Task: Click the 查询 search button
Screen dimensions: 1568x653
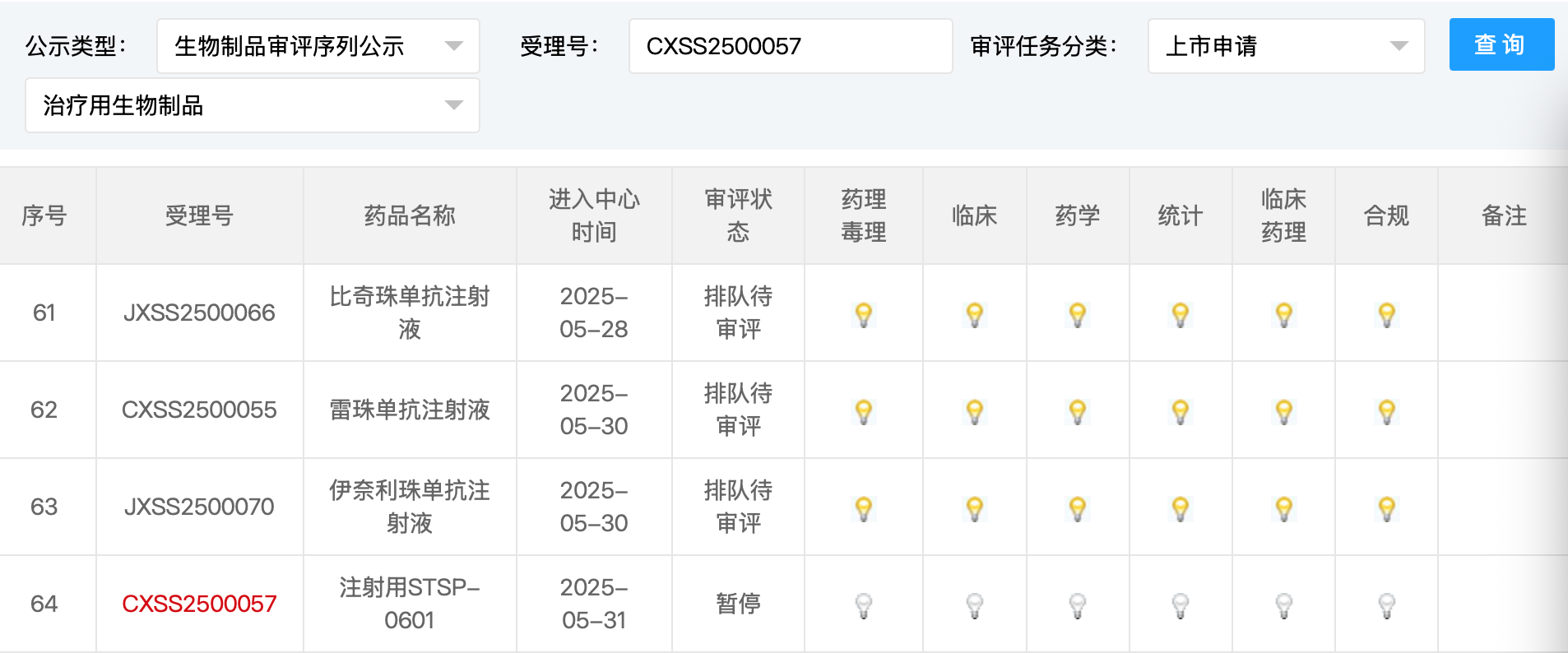Action: 1501,44
